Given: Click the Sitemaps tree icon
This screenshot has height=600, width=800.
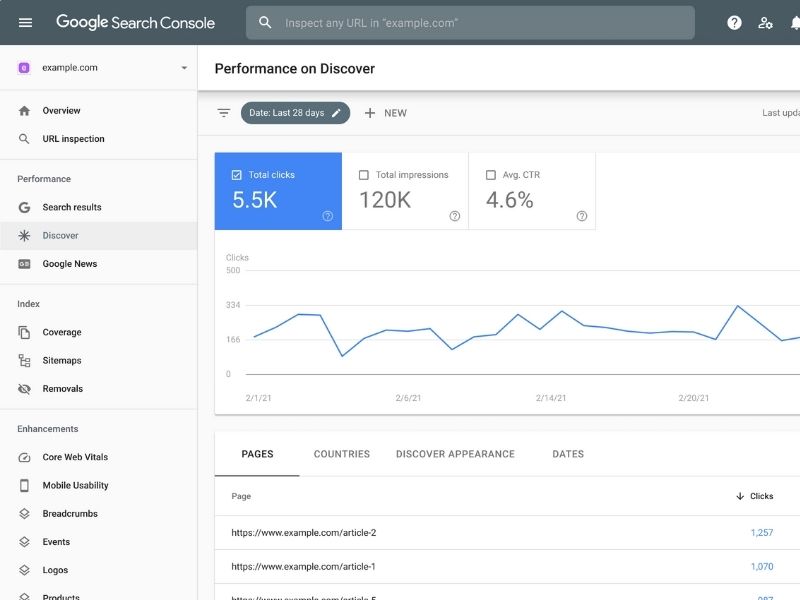Looking at the screenshot, I should 24,360.
